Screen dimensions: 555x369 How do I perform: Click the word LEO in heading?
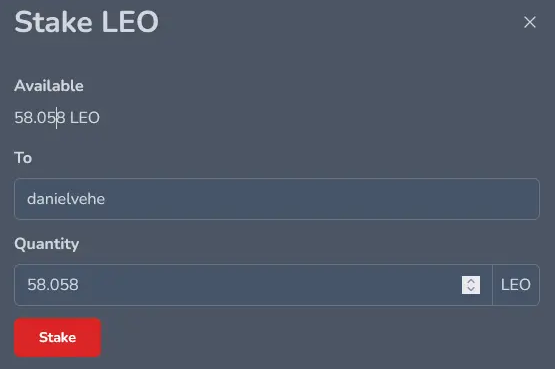130,22
